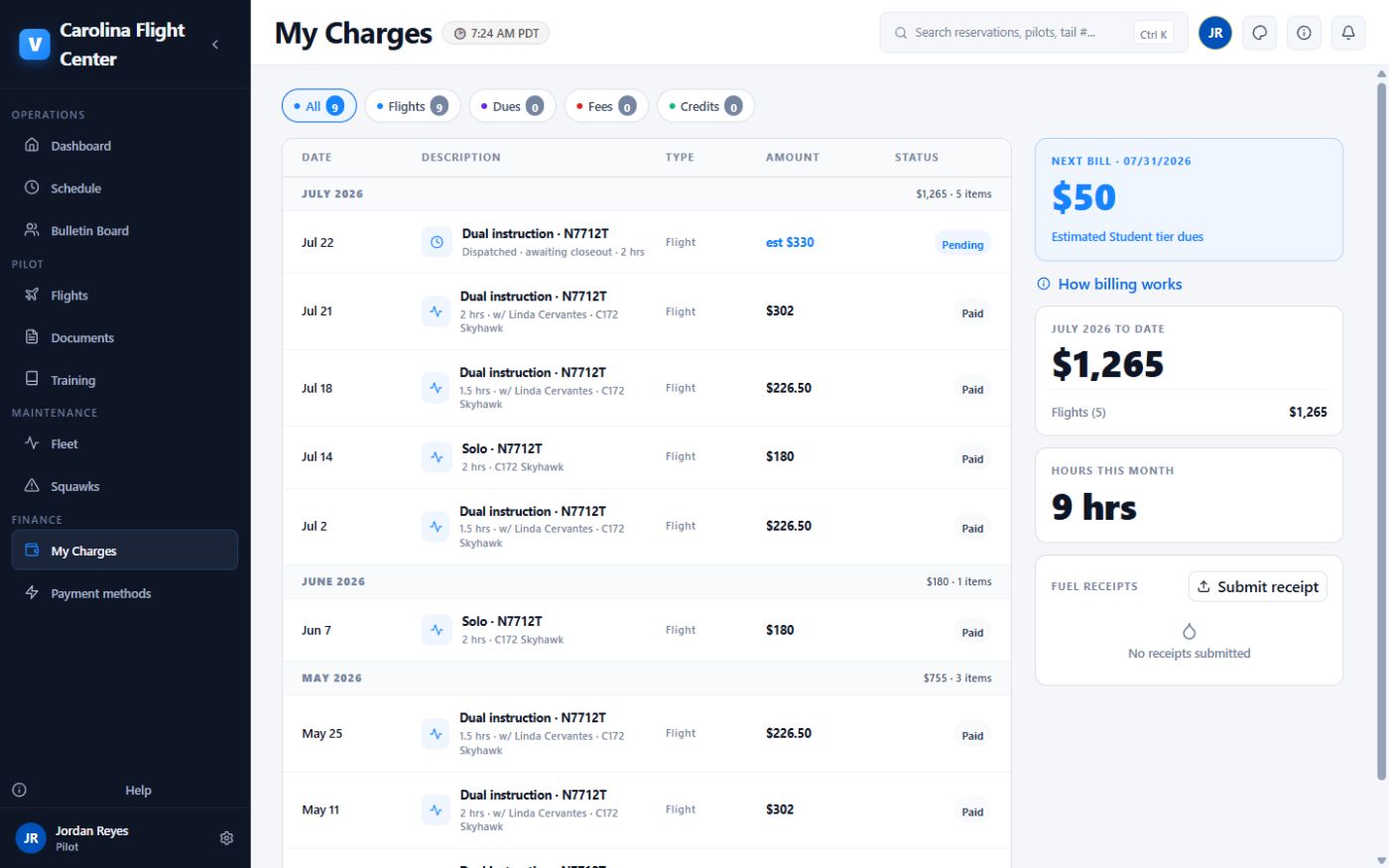Click the Paid badge on Jul 21 row

tap(972, 312)
